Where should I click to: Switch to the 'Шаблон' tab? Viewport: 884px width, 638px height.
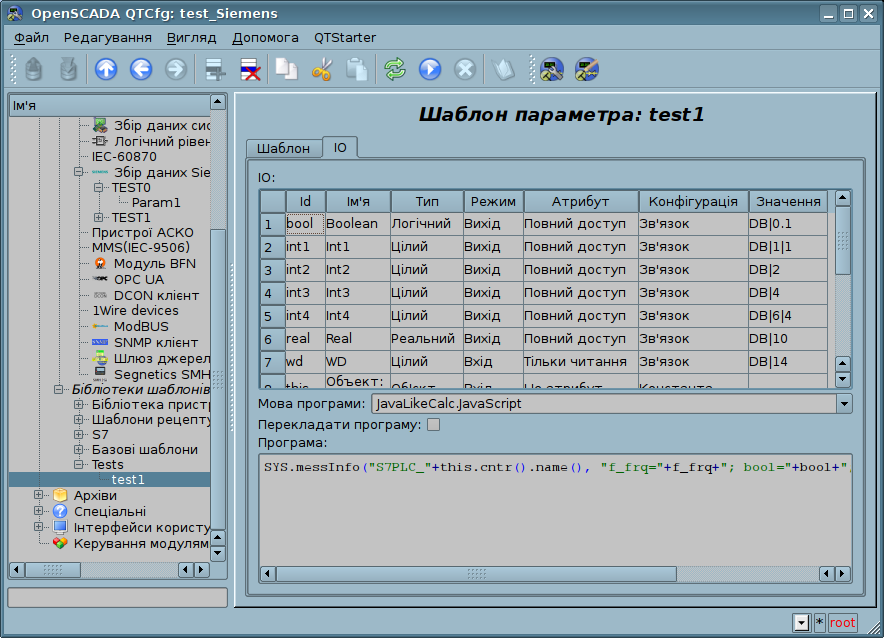click(283, 148)
